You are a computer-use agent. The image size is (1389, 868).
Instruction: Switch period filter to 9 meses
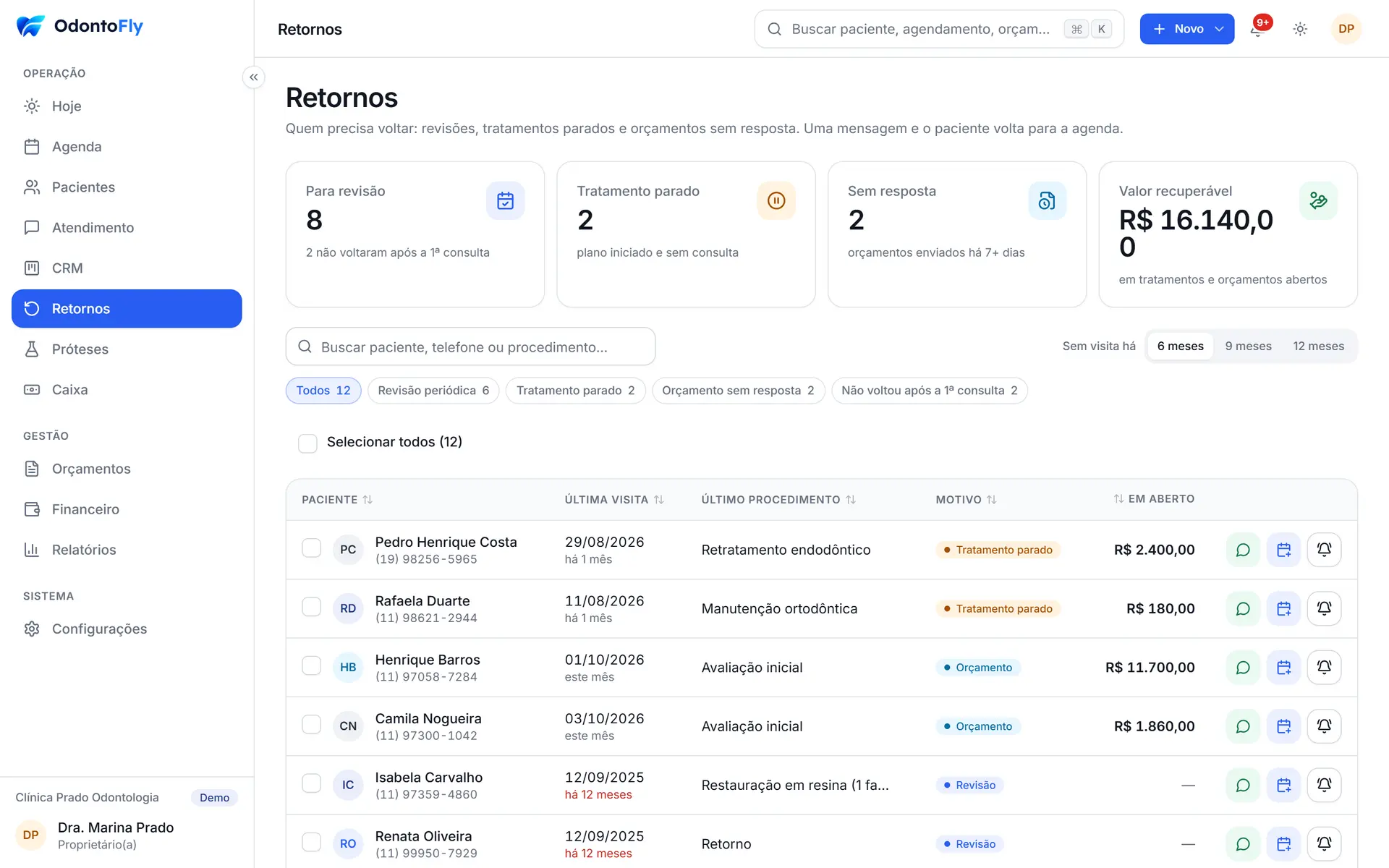pyautogui.click(x=1248, y=346)
